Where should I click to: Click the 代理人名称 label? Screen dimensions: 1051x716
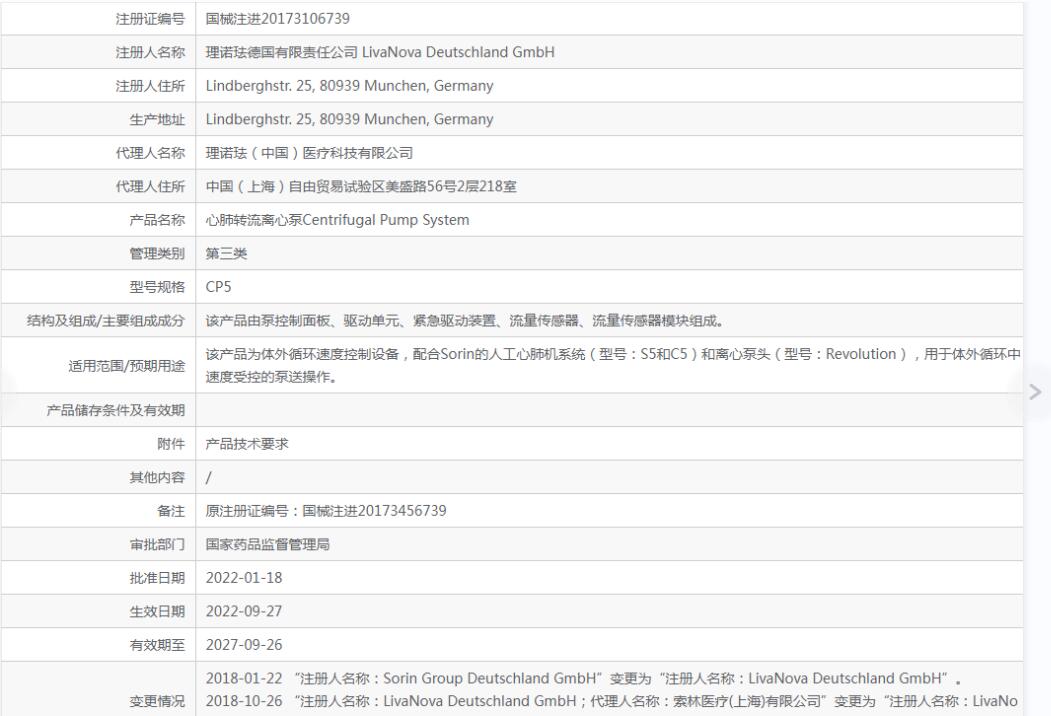pos(150,153)
